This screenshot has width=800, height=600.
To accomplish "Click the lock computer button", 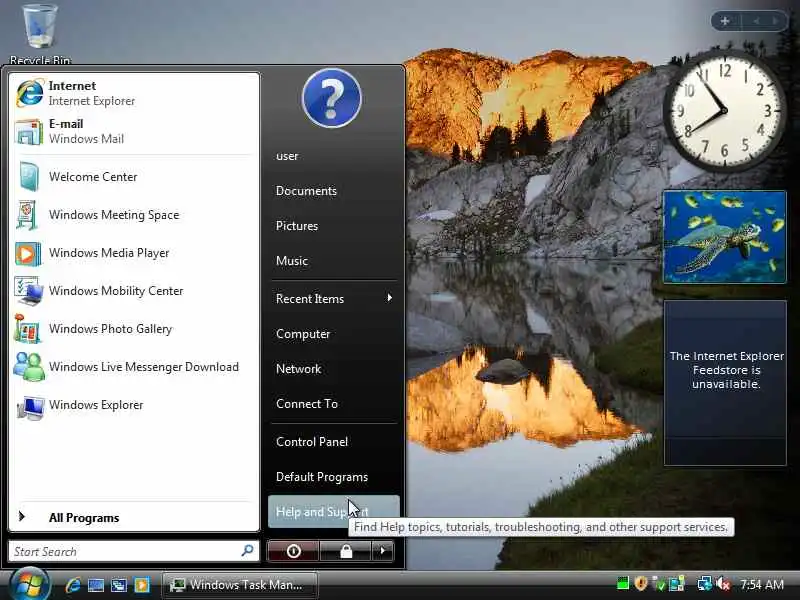I will point(346,551).
